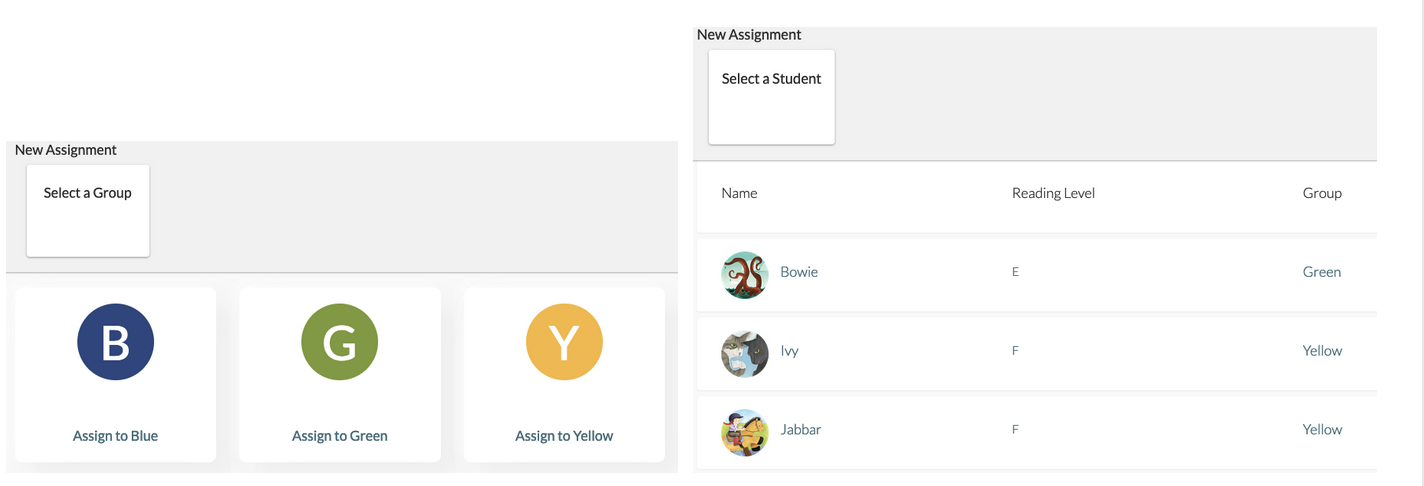The image size is (1424, 486).
Task: Click Assign to Yellow link
Action: pos(564,436)
